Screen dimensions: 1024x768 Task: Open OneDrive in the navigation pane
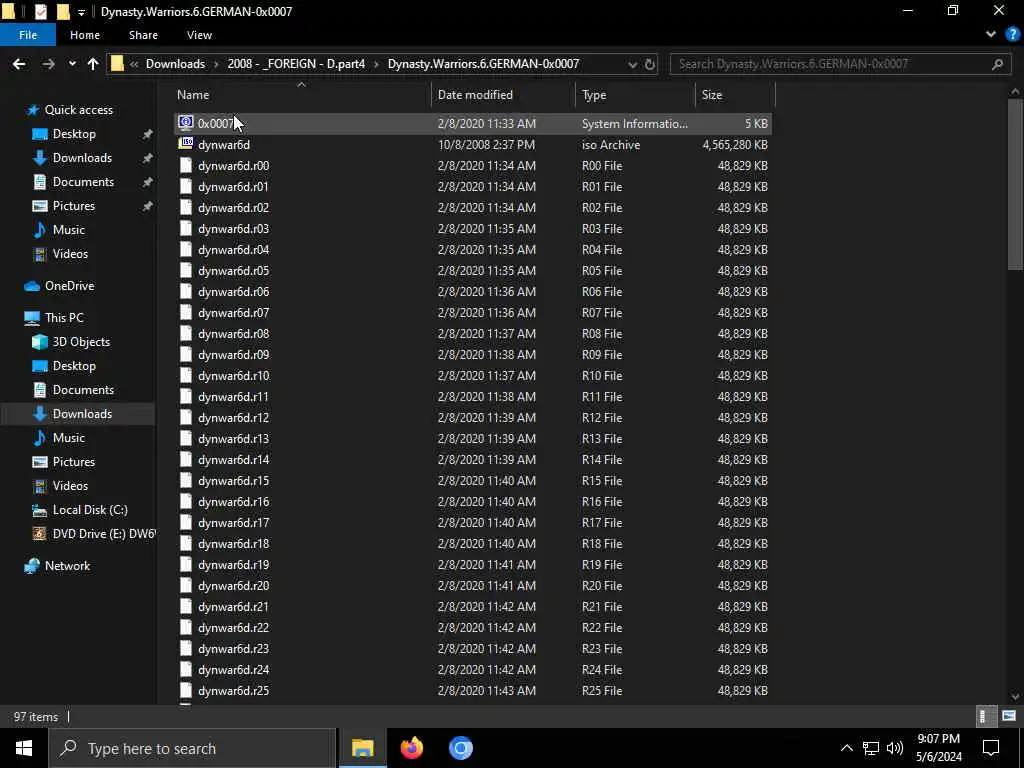69,286
